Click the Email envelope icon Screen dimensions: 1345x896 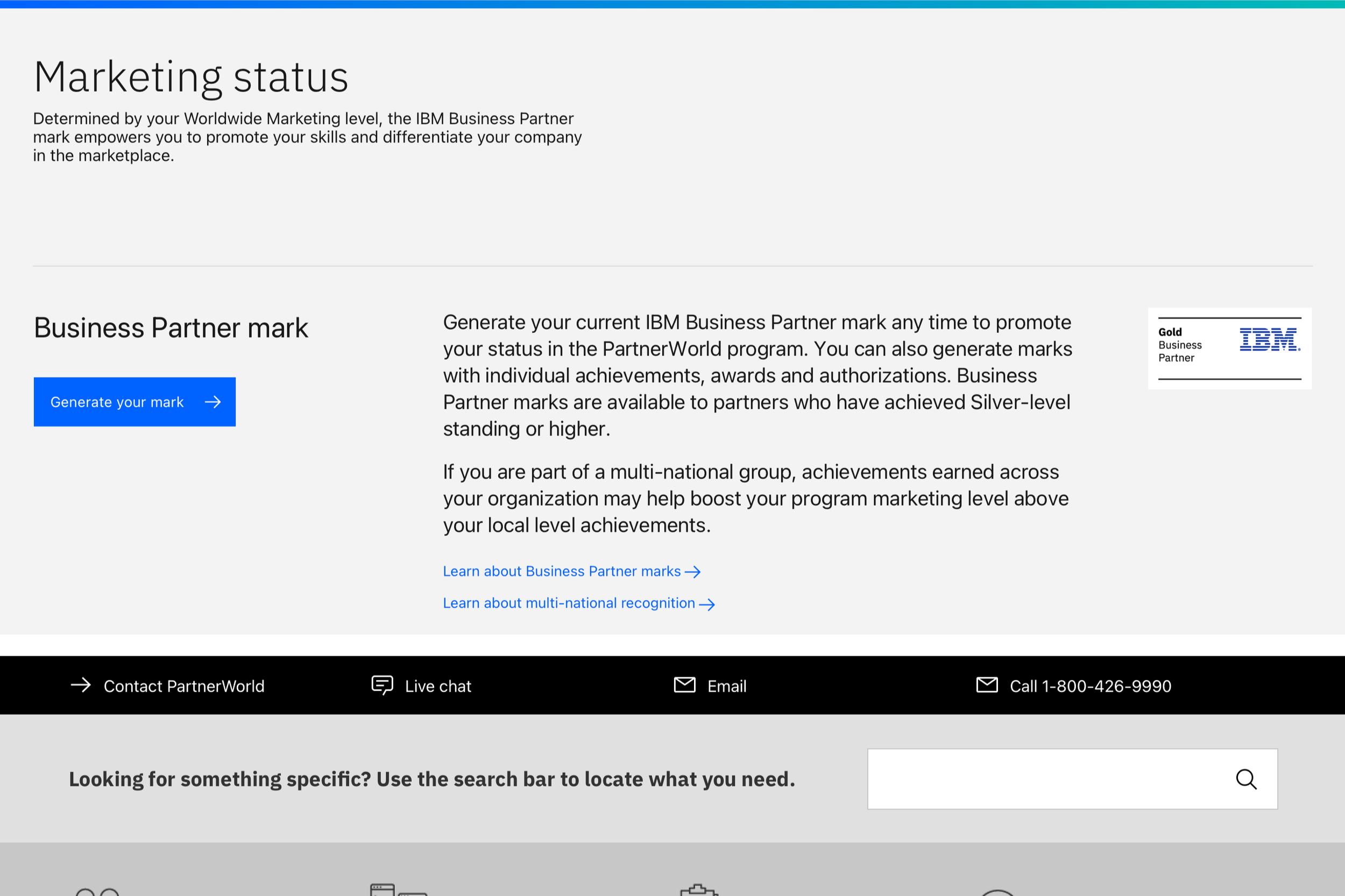[684, 685]
